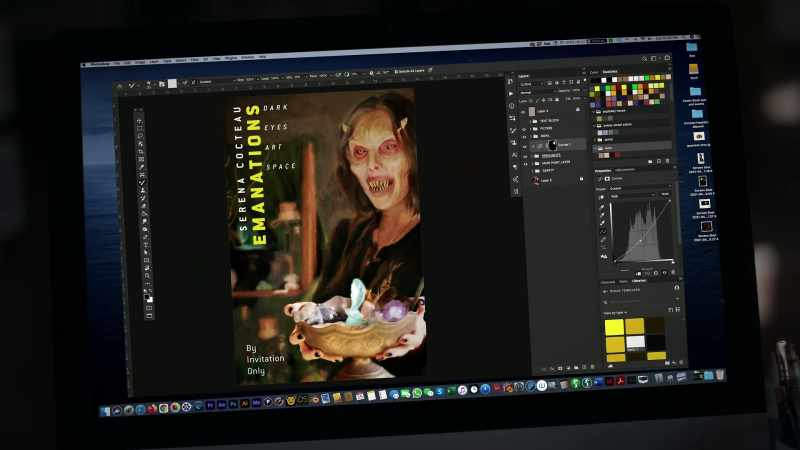Switch to the Color tab beside Swatches
Viewport: 800px width, 450px height.
click(x=593, y=72)
